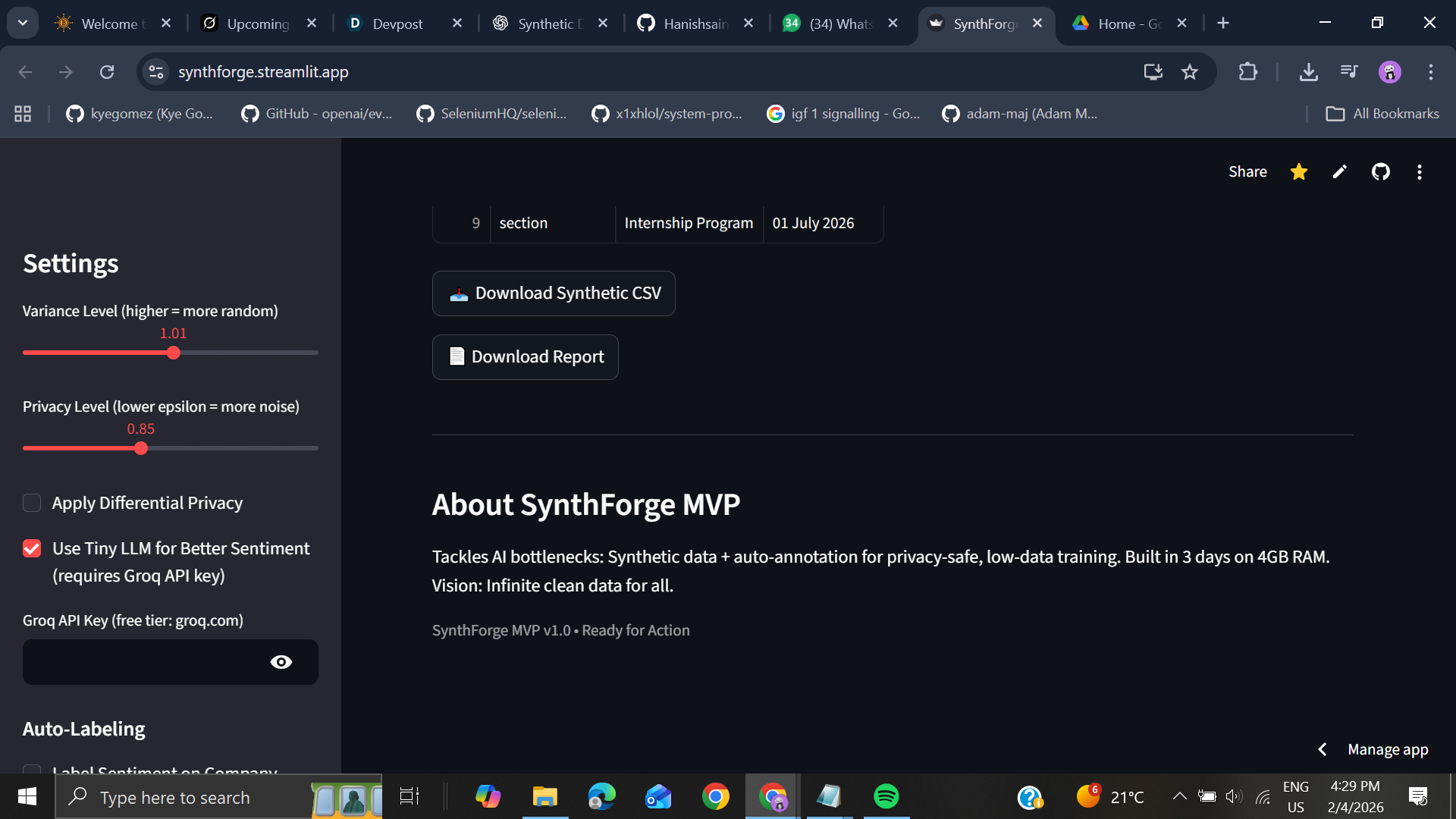Screen dimensions: 1456x819
Task: Open the tab search dropdown arrow
Action: click(x=23, y=23)
